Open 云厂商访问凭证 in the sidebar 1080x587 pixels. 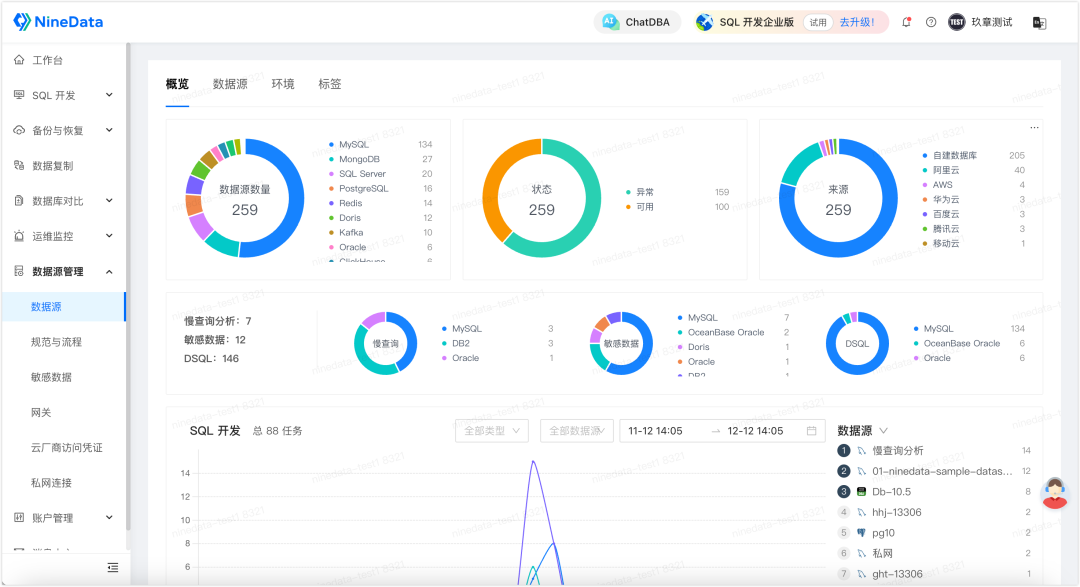(x=66, y=447)
